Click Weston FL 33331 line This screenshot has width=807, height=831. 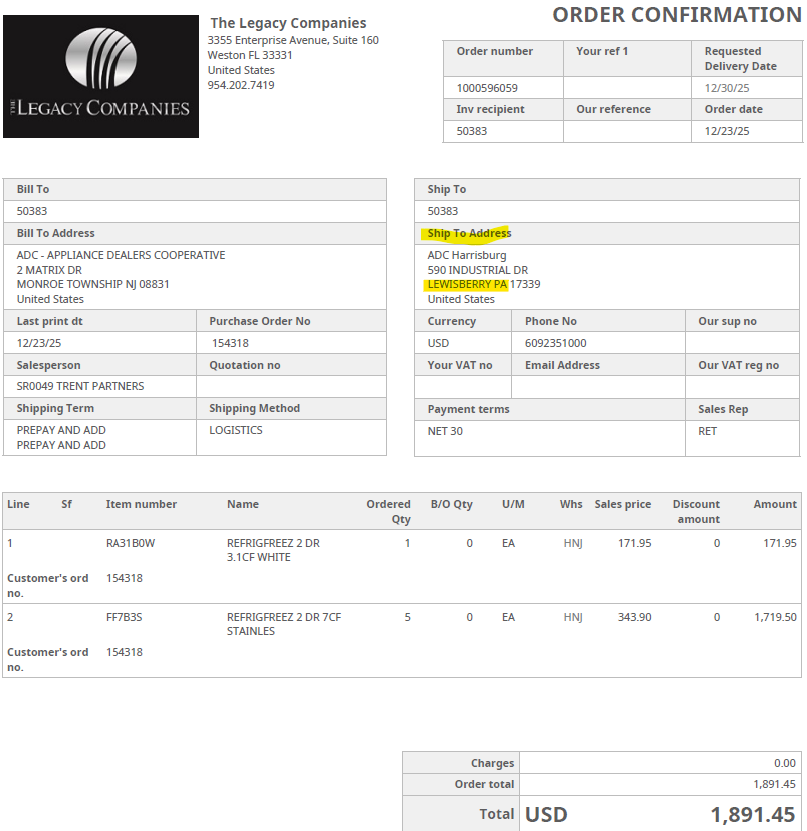pyautogui.click(x=250, y=55)
